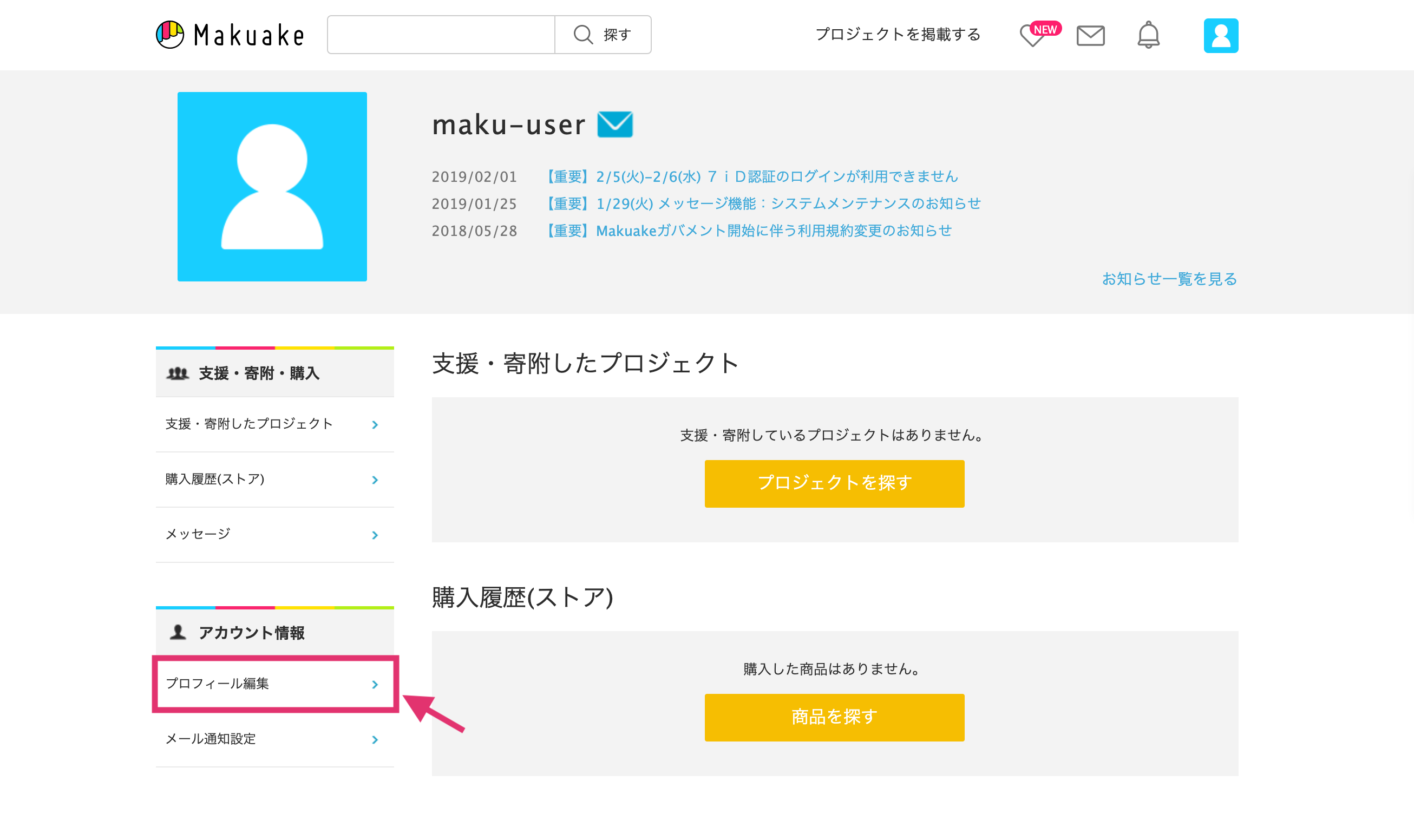Click chevron next to プロフィール編集
Viewport: 1414px width, 840px height.
pyautogui.click(x=375, y=684)
